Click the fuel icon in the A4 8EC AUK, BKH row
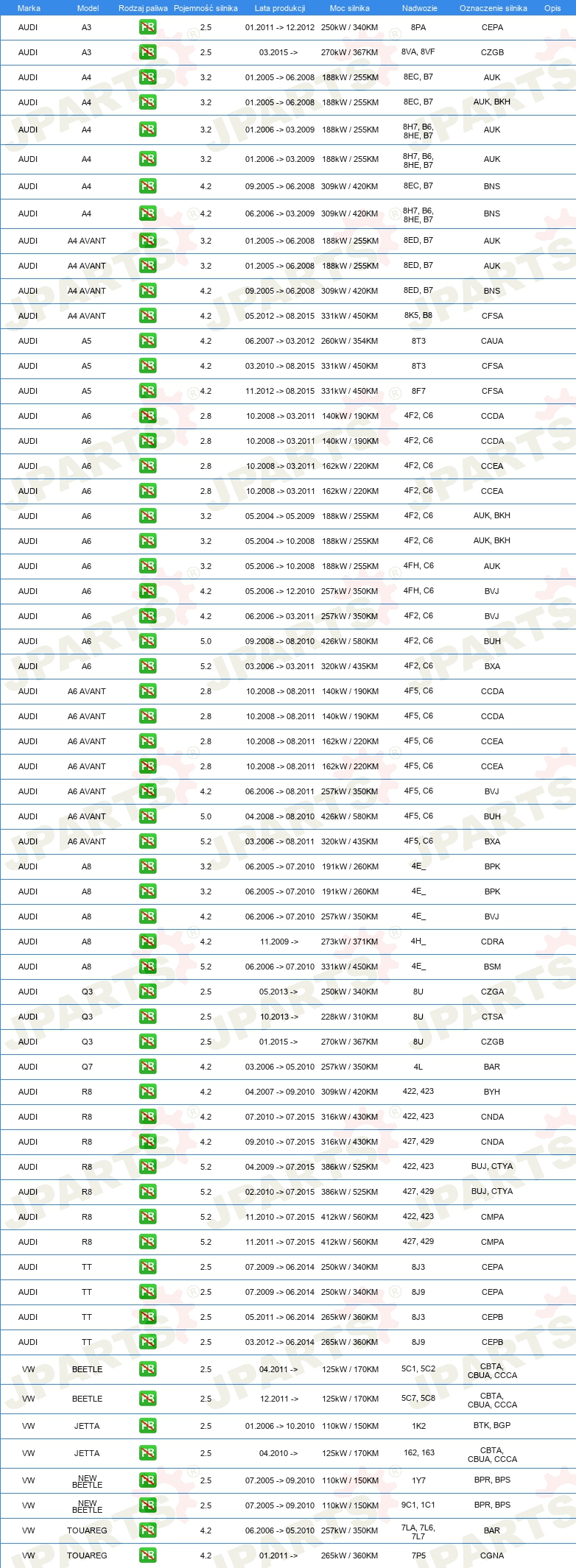This screenshot has height=1568, width=576. pos(147,102)
